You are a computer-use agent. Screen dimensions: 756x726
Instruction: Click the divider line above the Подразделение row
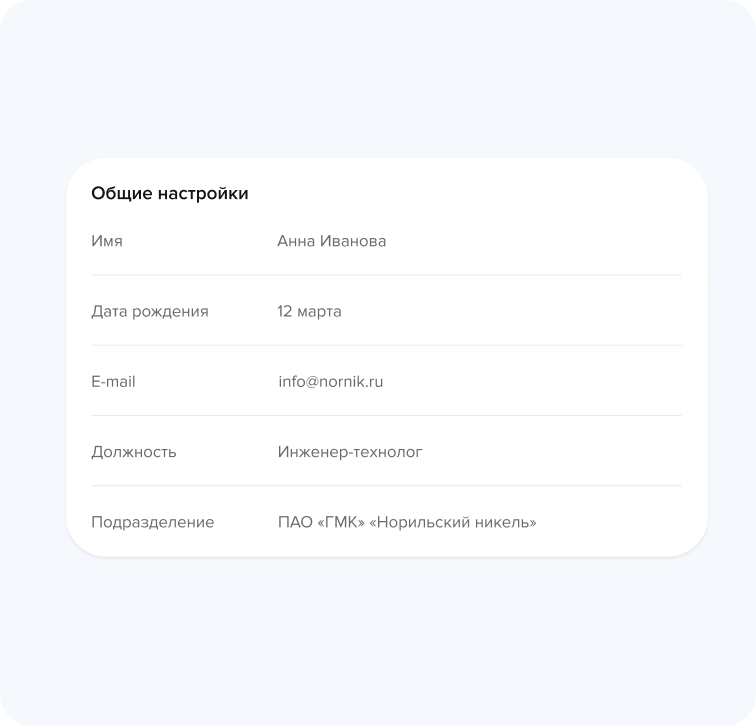click(386, 486)
